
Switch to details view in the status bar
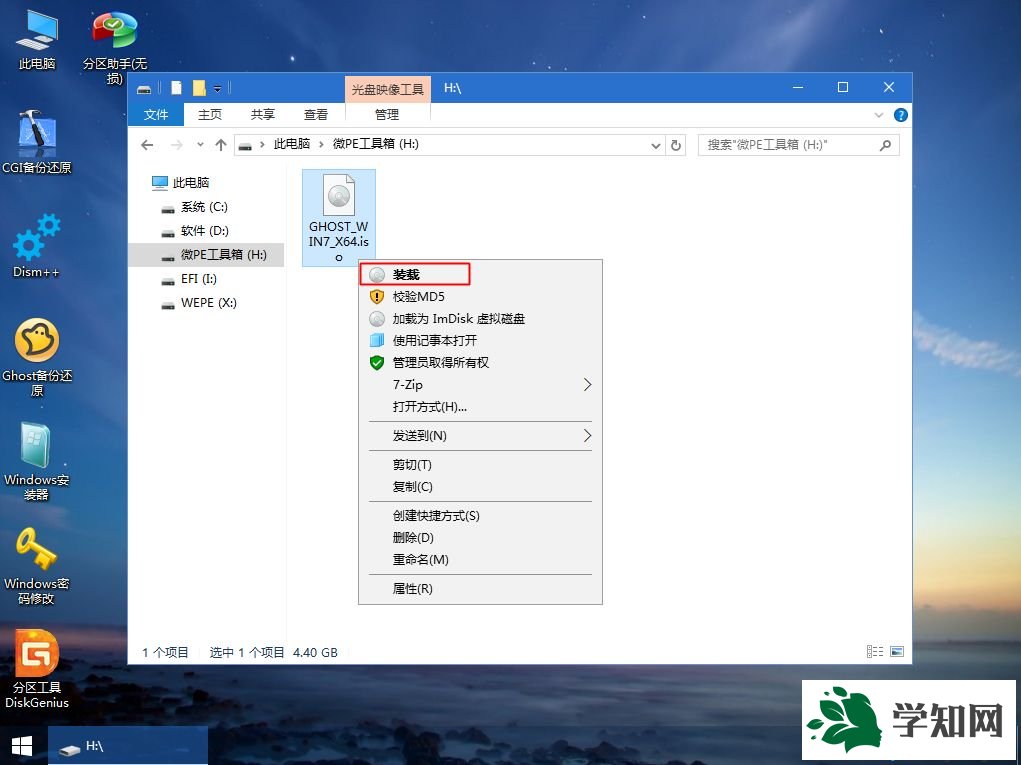tap(874, 651)
